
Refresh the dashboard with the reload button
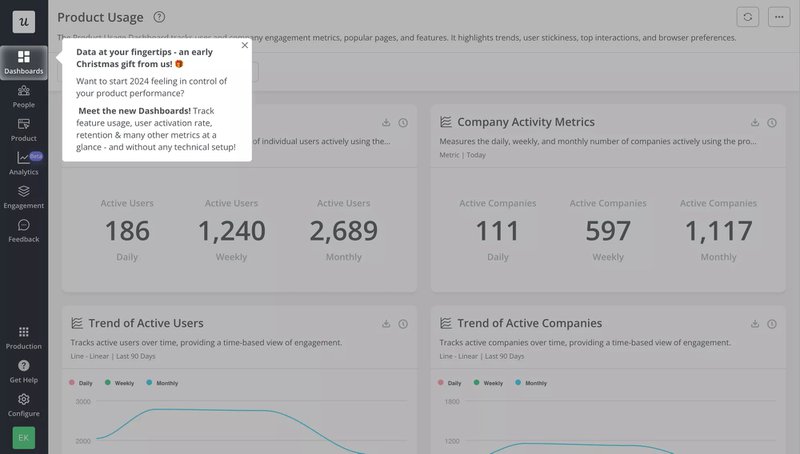747,17
